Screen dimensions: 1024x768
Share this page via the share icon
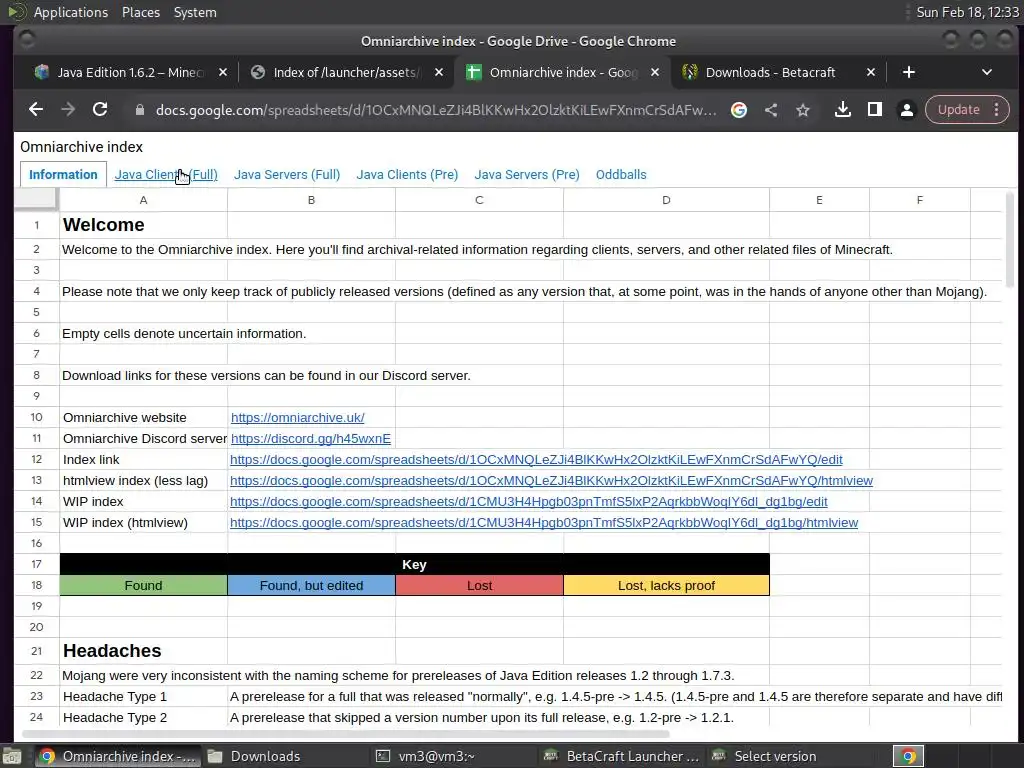point(771,110)
